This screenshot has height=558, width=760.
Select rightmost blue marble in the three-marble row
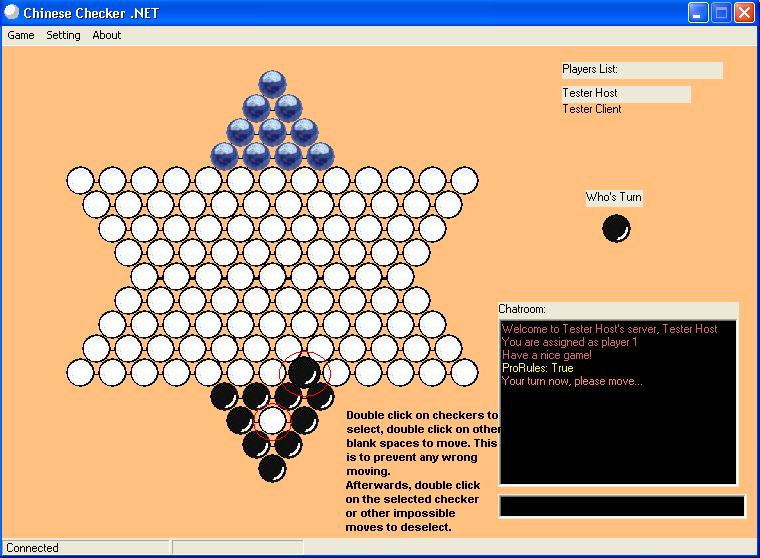point(304,132)
